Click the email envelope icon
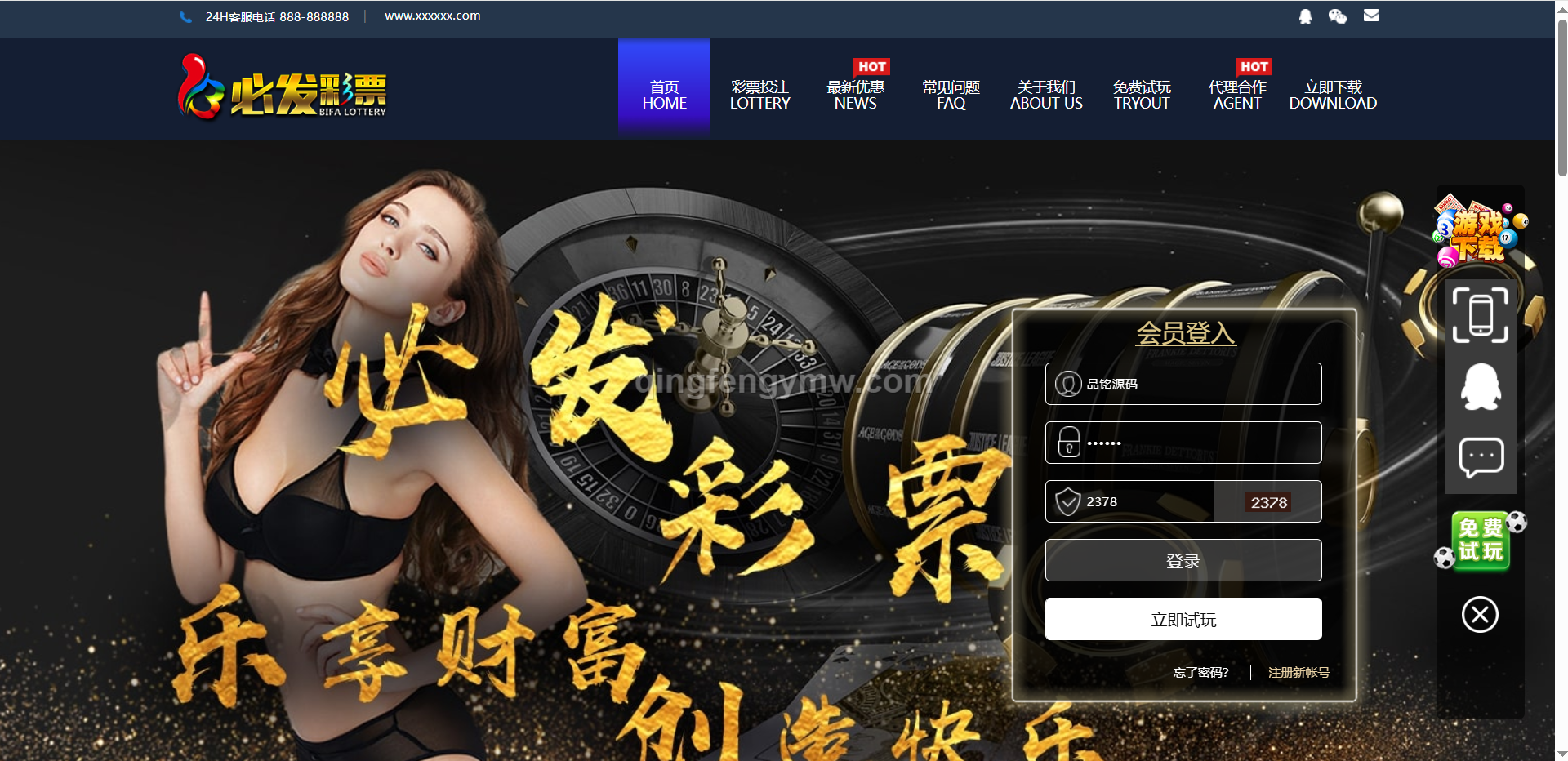This screenshot has width=1568, height=761. 1371,16
